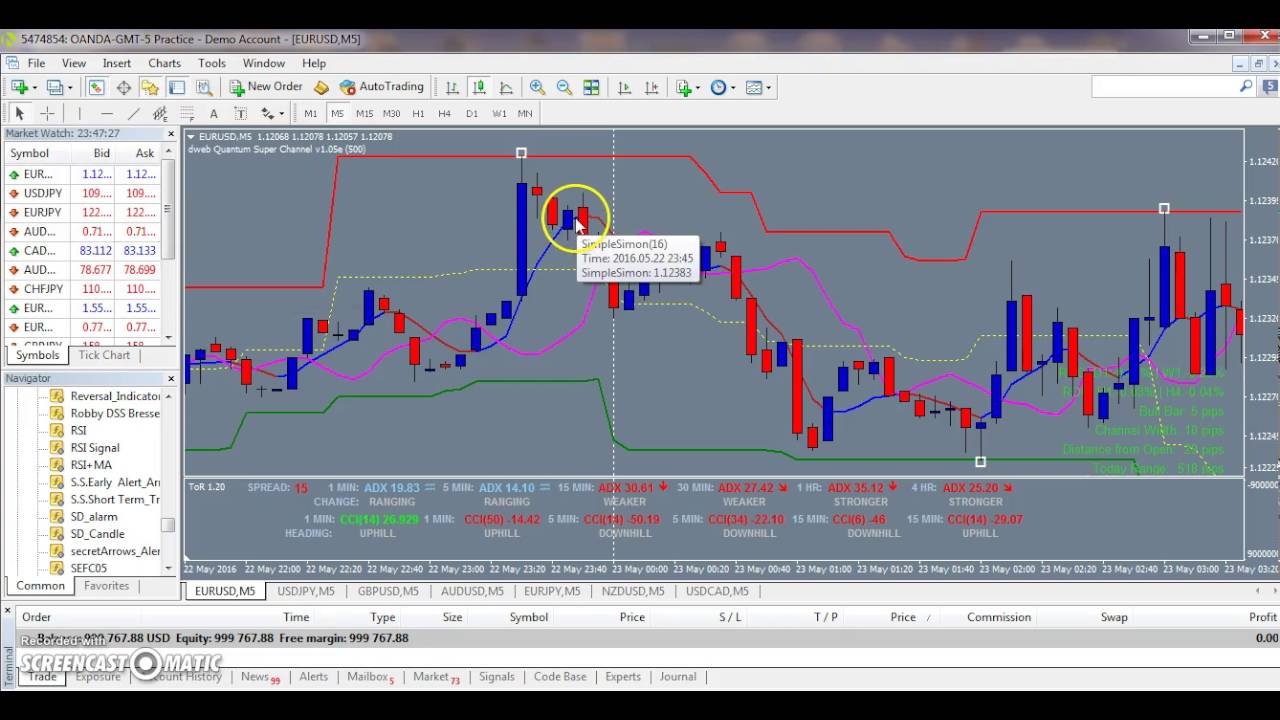The height and width of the screenshot is (720, 1280).
Task: Select the equidistant channel tool
Action: pos(160,113)
